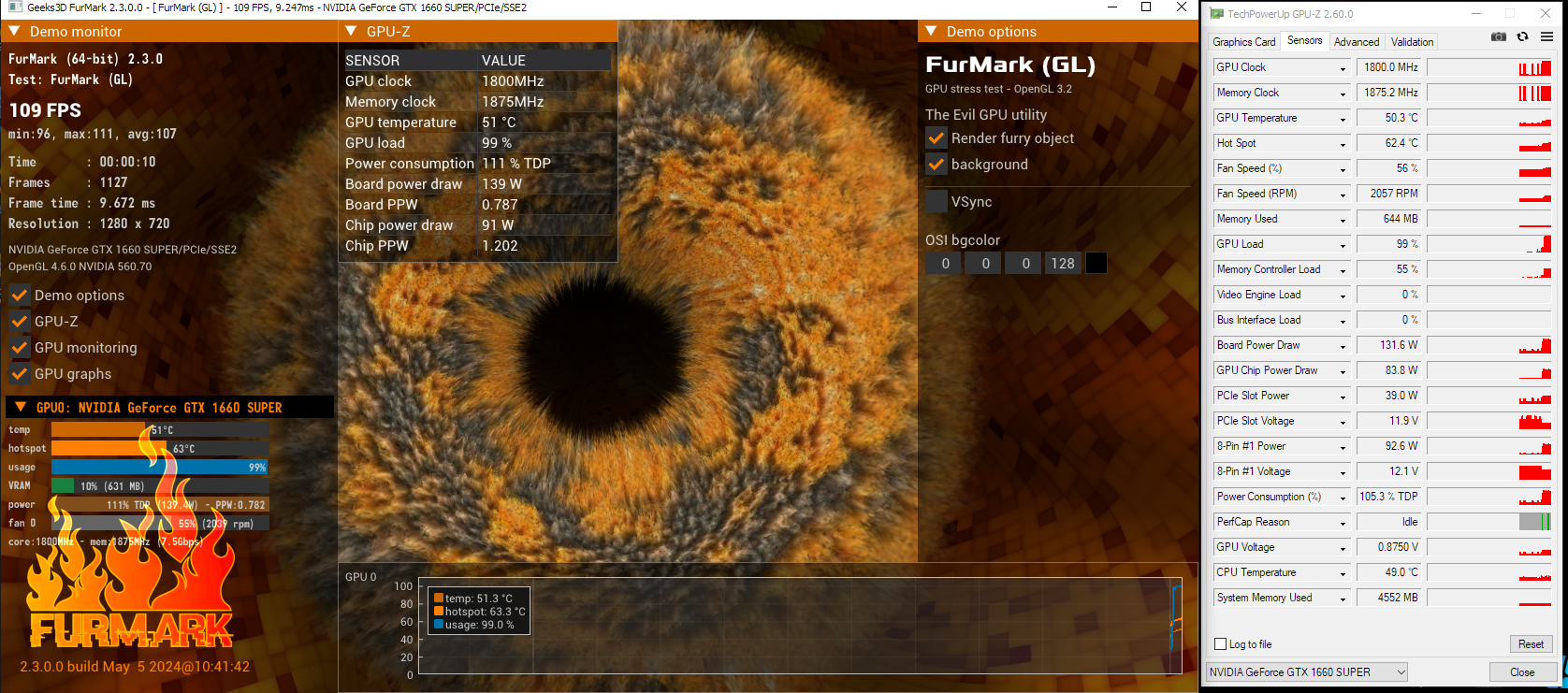Open the GPU Temperature sensor dropdown

(1343, 119)
